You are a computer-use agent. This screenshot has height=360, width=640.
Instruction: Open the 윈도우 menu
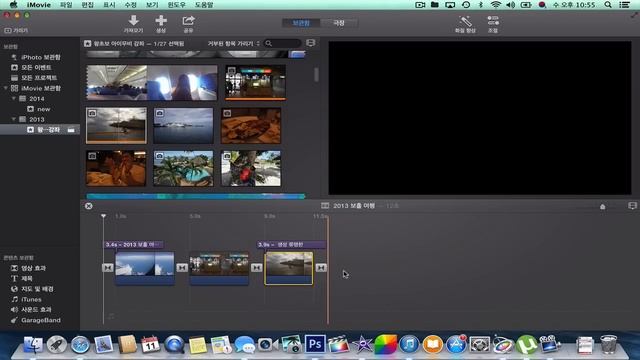point(176,5)
